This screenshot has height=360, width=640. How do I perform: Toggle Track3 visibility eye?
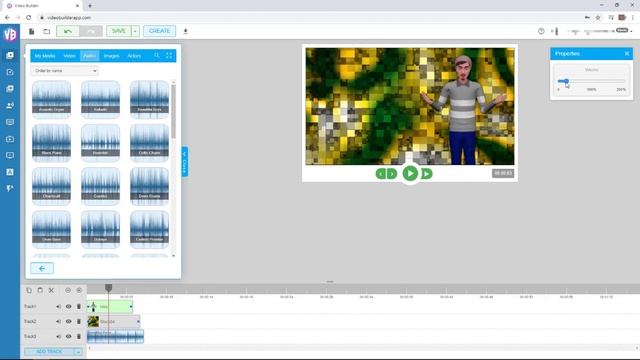69,336
